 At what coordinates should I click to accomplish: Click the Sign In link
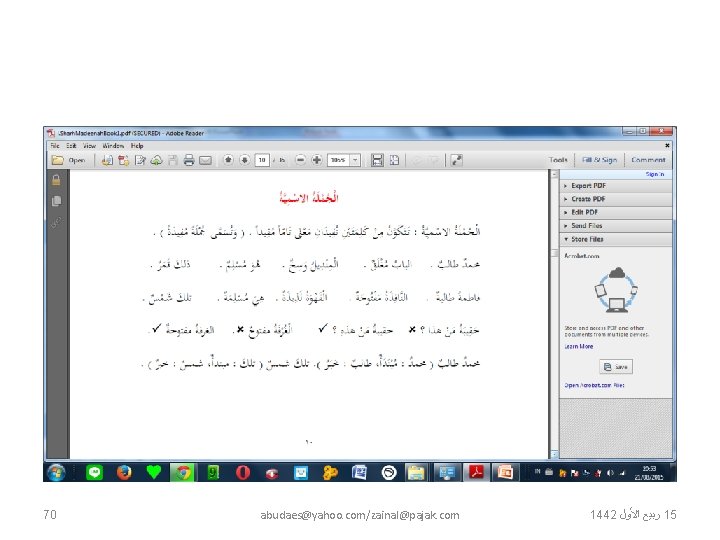[655, 174]
